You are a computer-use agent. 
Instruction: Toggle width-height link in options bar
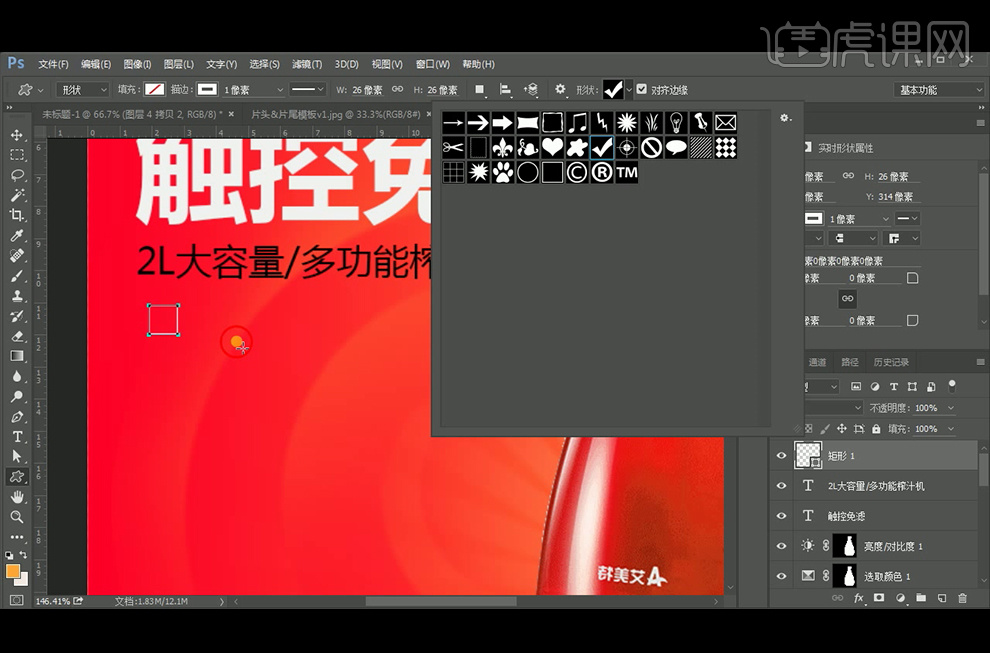click(397, 90)
